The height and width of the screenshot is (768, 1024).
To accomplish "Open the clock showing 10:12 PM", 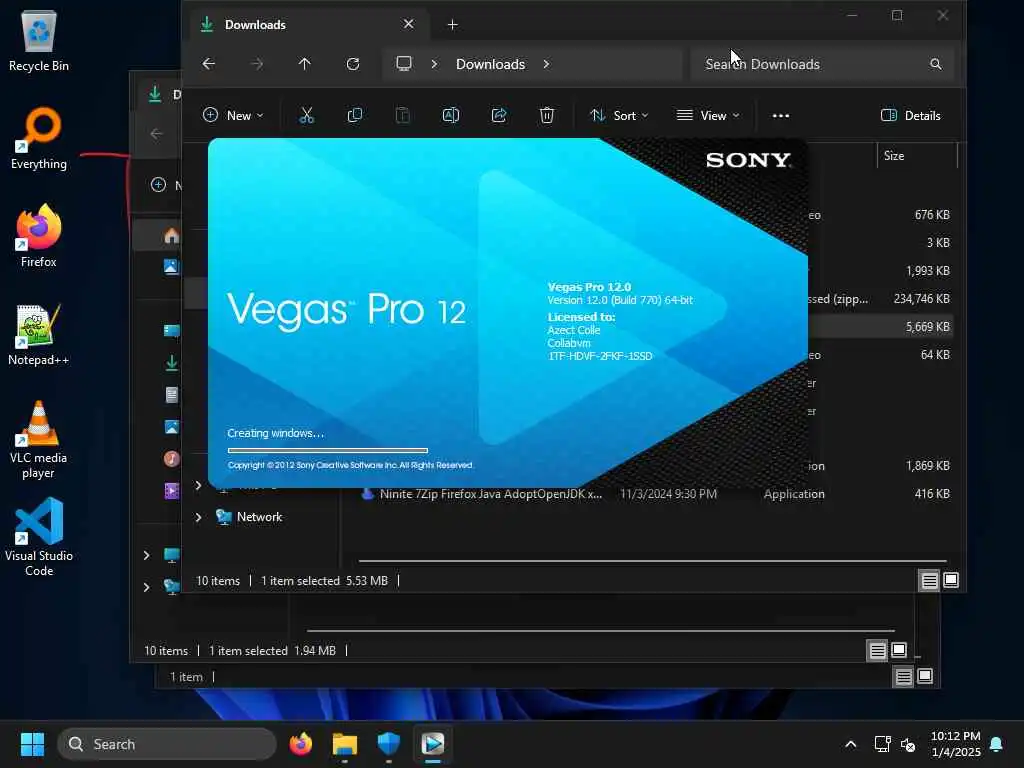I will tap(955, 744).
